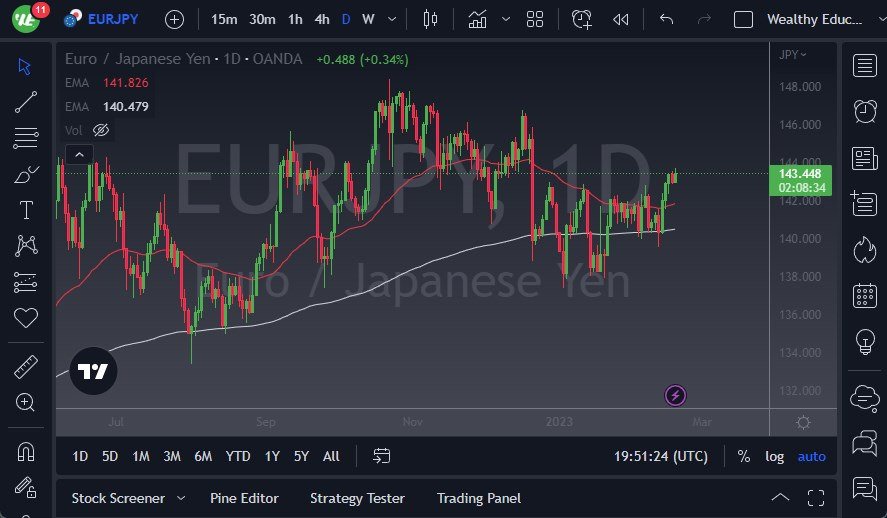
Task: Click the ideas lightbulb icon
Action: [x=865, y=342]
